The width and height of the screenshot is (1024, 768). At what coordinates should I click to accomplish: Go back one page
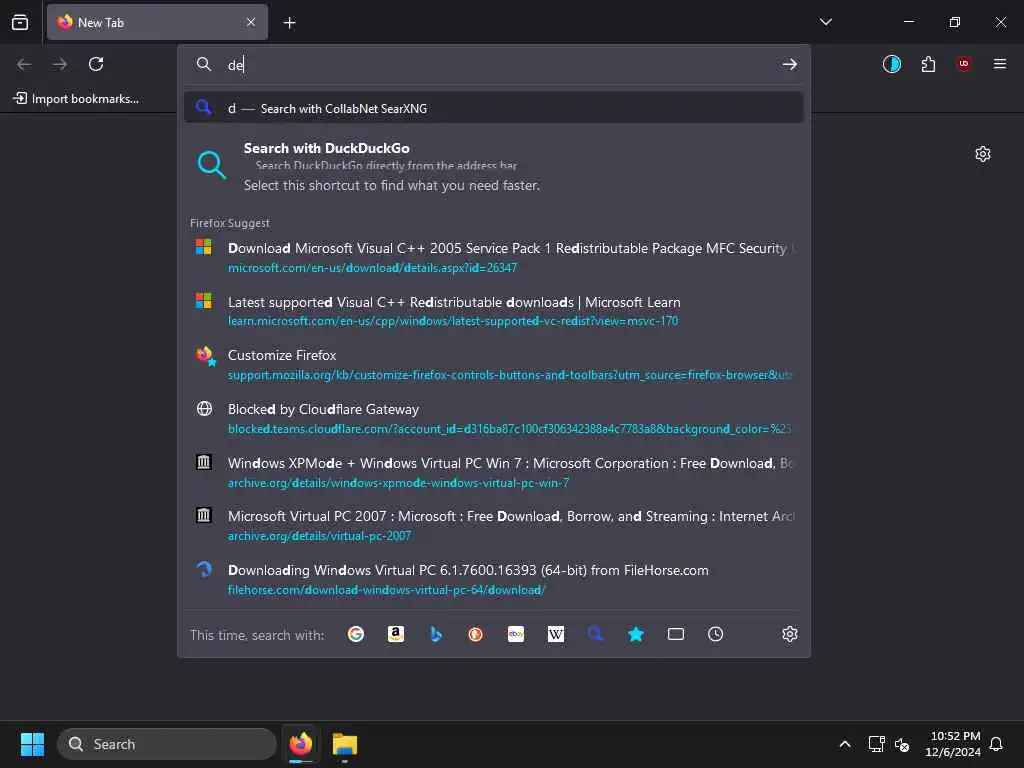(24, 64)
